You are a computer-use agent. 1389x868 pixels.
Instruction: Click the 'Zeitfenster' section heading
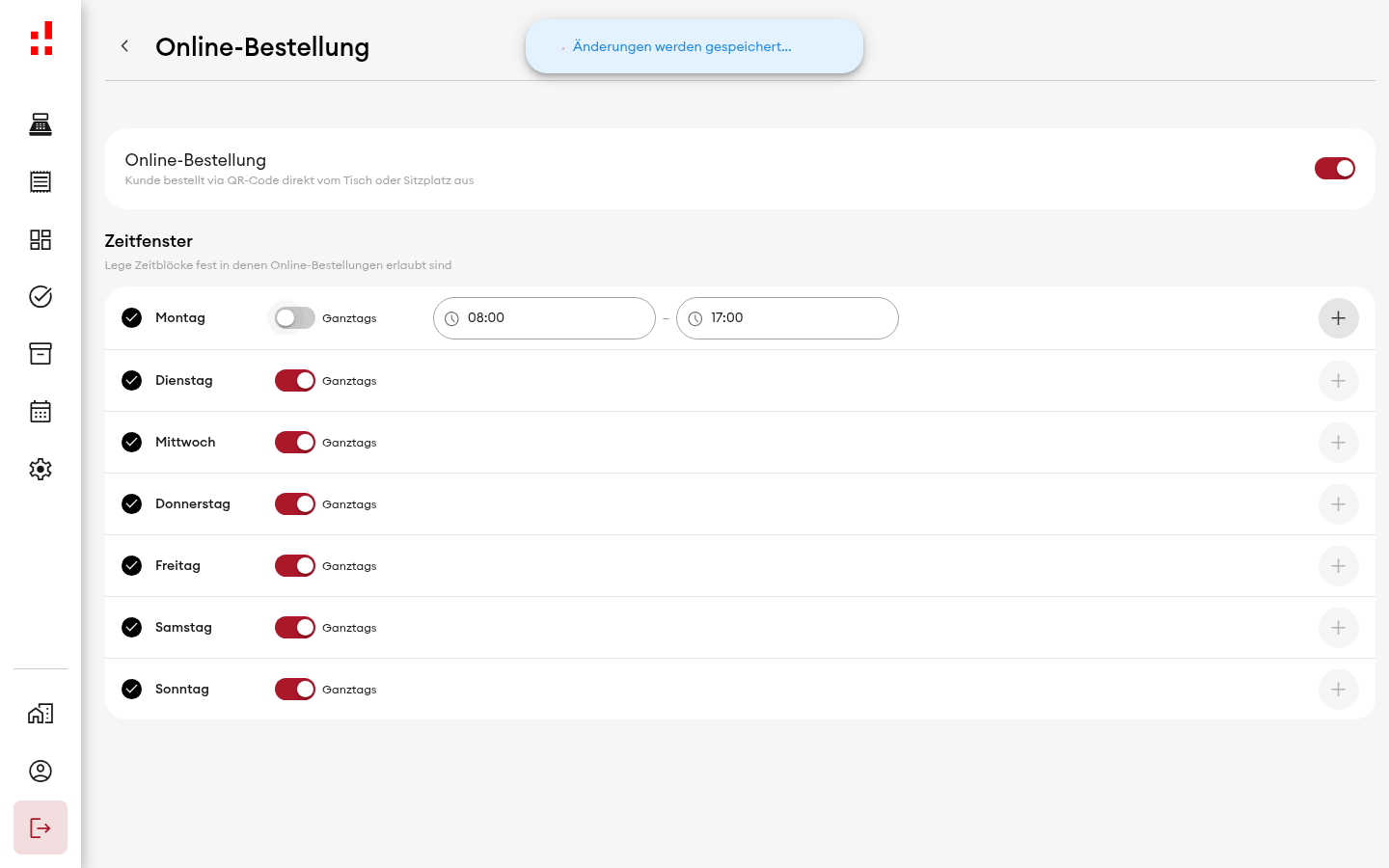[x=149, y=241]
